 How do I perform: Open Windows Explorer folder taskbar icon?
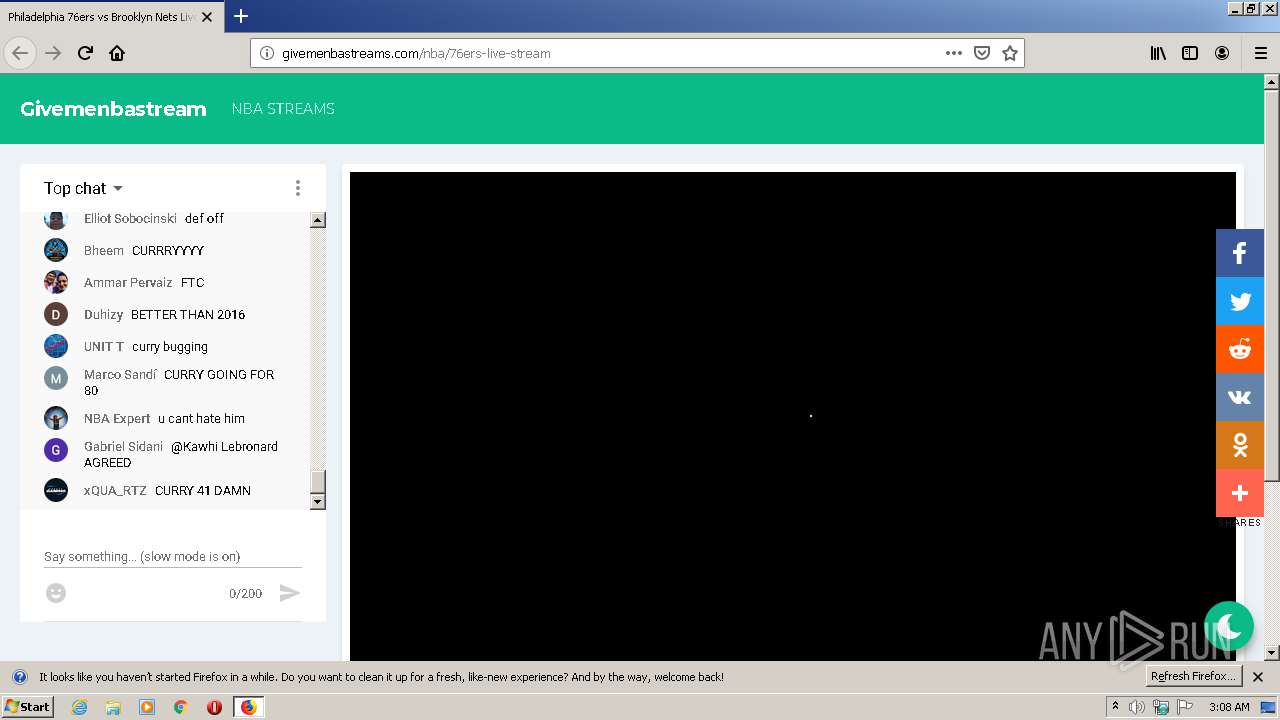click(113, 707)
